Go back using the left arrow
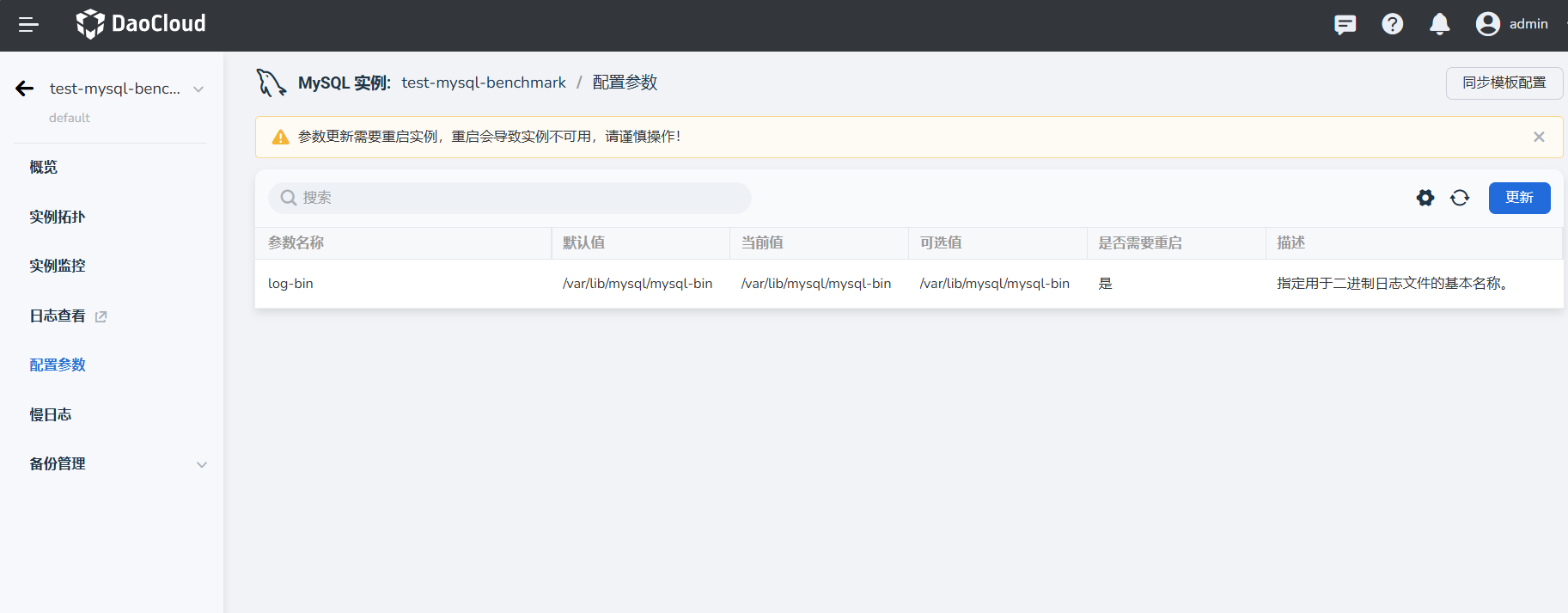The height and width of the screenshot is (613, 1568). (x=25, y=89)
